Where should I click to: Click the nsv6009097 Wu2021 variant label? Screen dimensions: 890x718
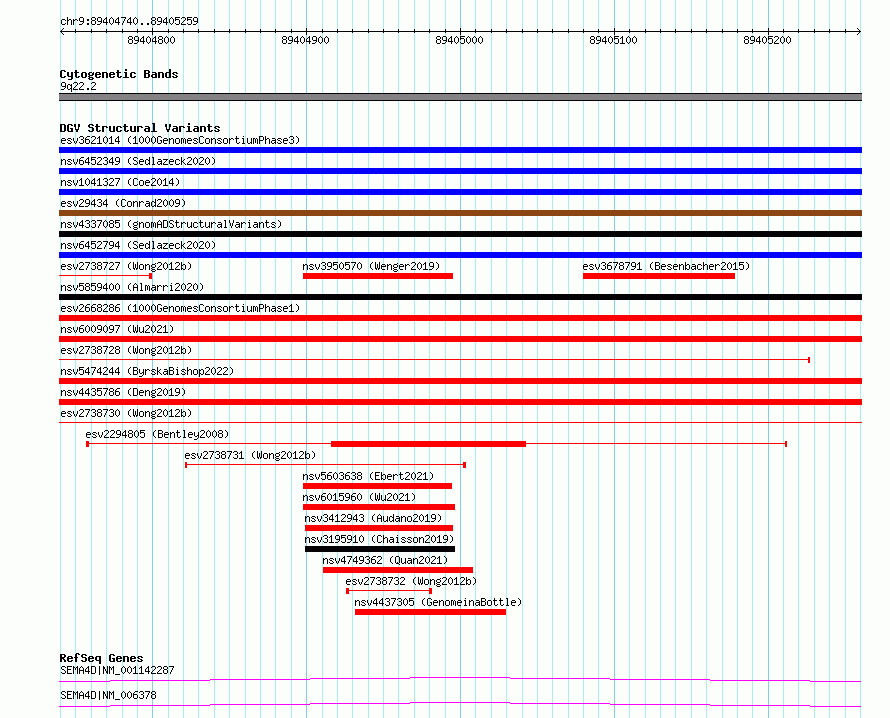click(x=117, y=329)
